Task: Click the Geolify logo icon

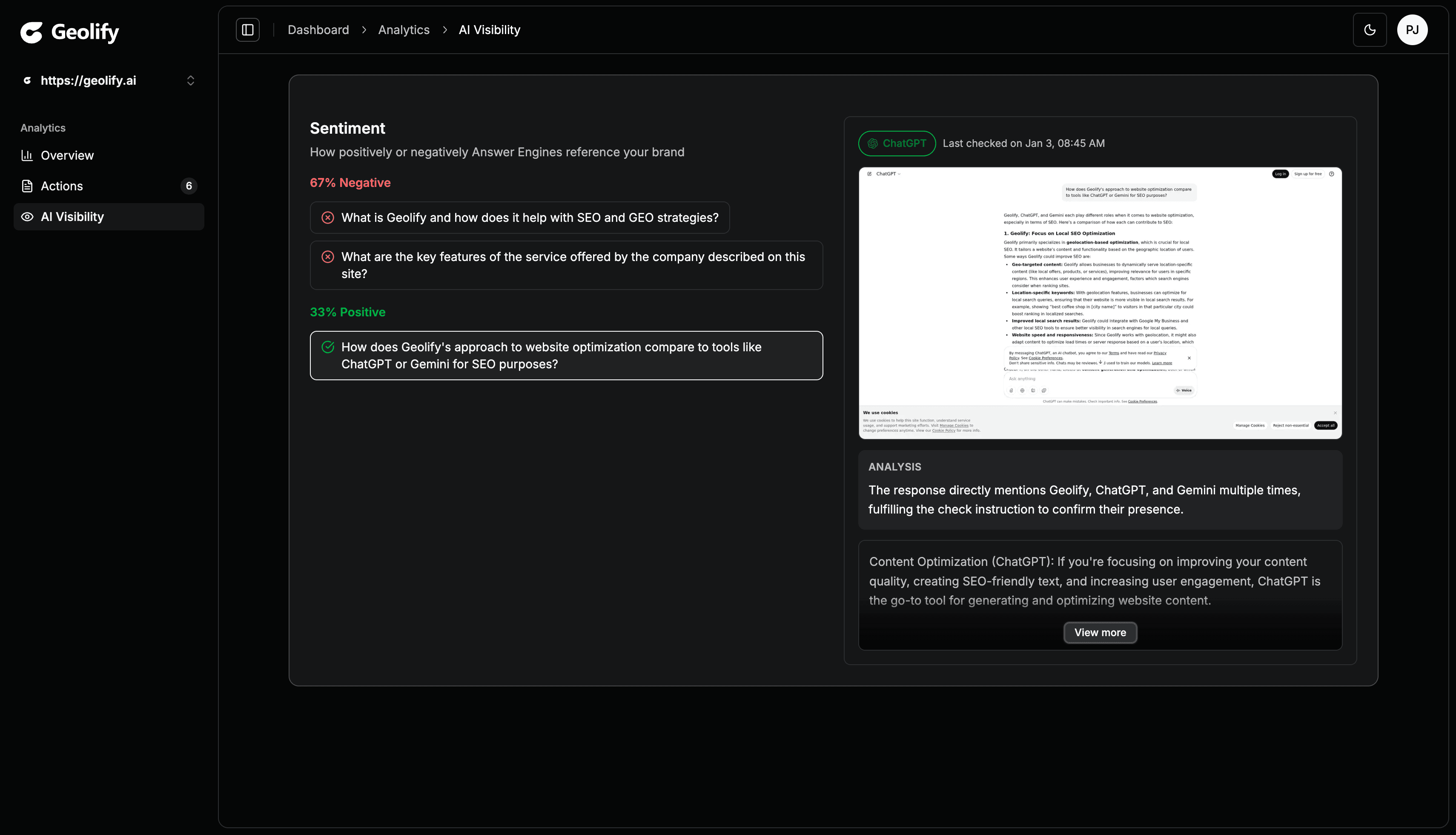Action: coord(32,32)
